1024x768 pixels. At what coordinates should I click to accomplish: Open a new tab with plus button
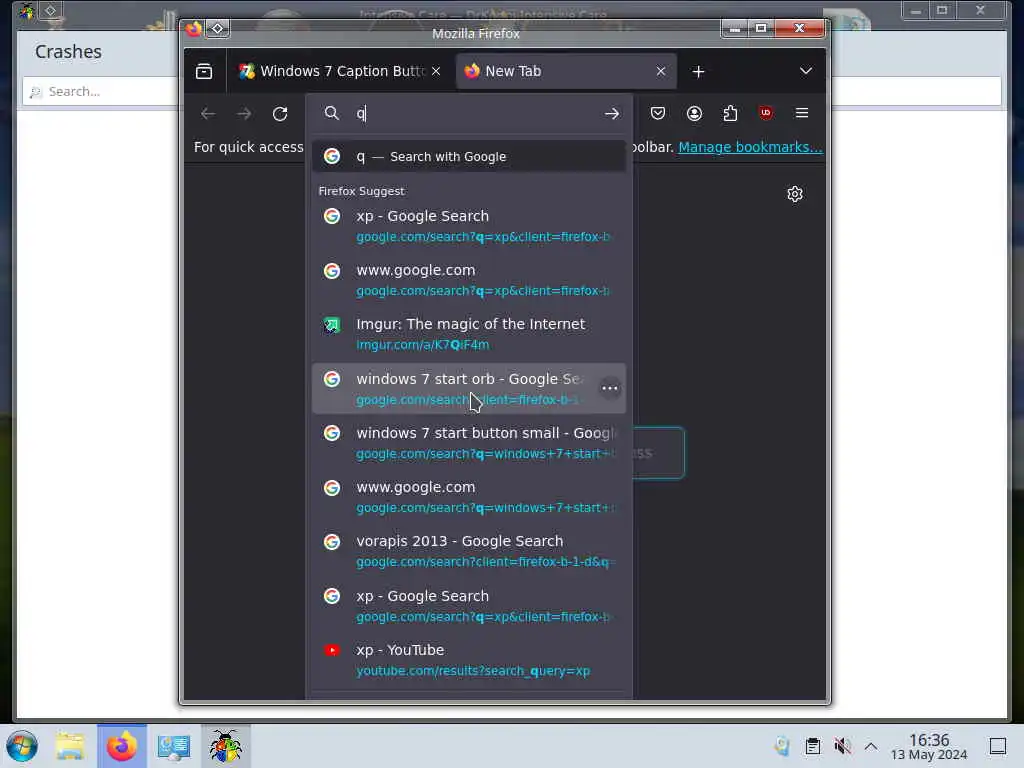(x=698, y=72)
